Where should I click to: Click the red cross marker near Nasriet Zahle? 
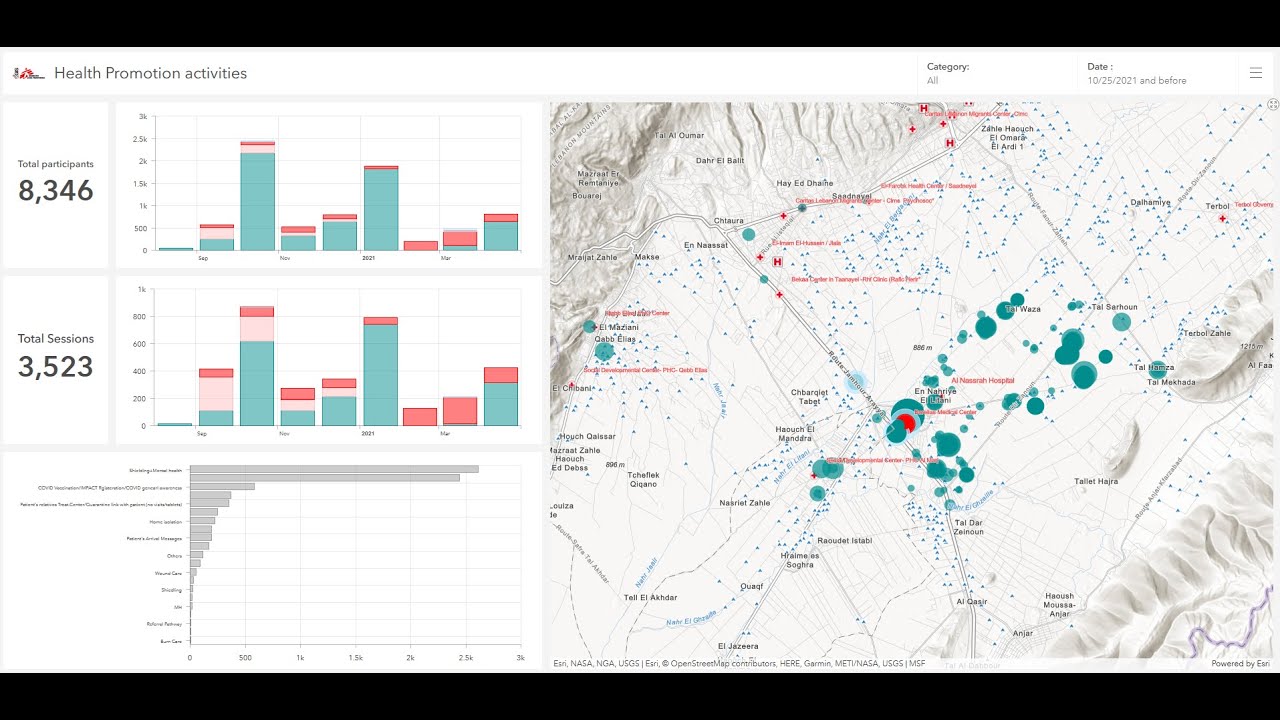[813, 476]
